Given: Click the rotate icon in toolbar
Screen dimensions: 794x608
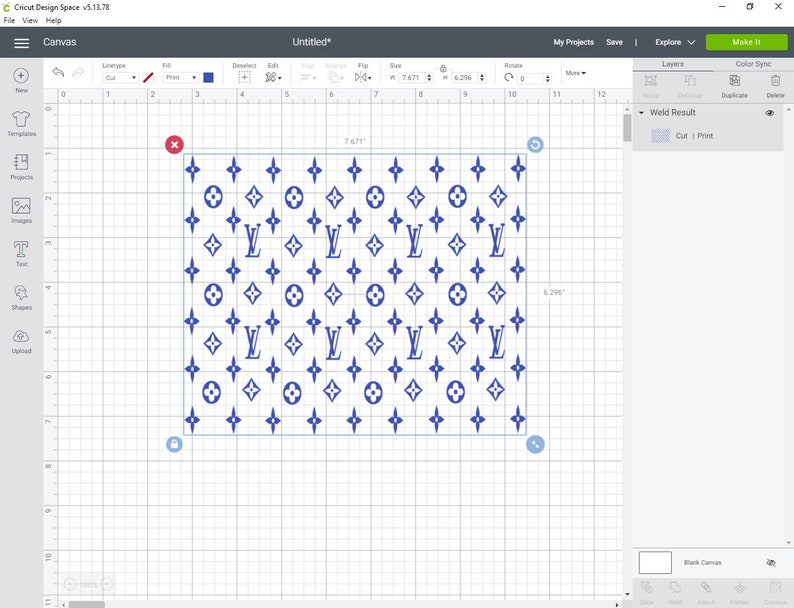Looking at the screenshot, I should coord(508,77).
